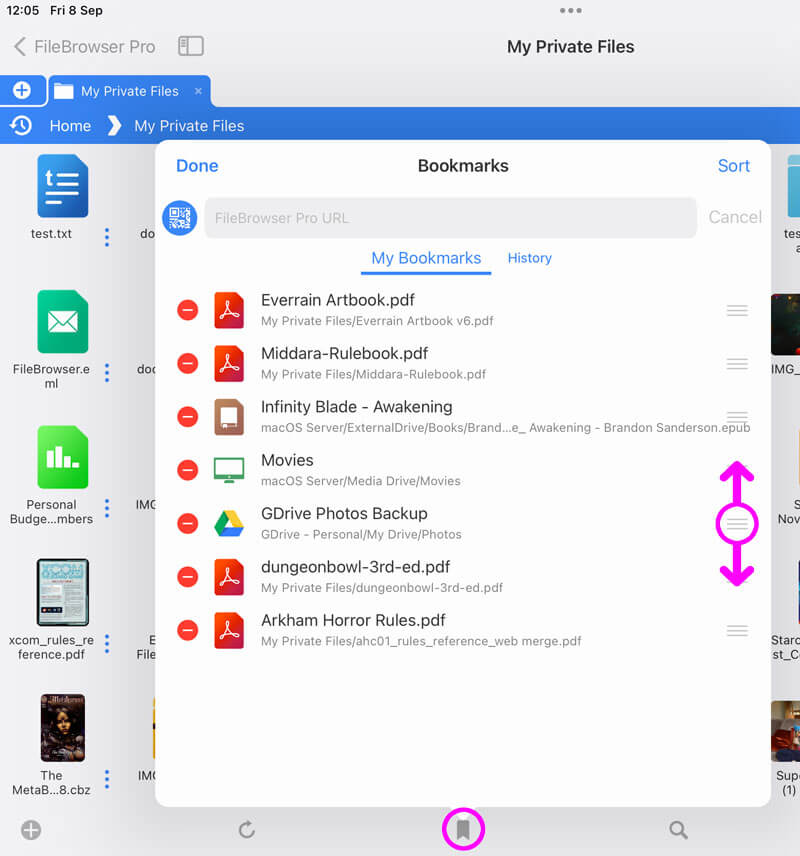Viewport: 800px width, 856px height.
Task: Switch to the My Bookmarks tab
Action: [x=426, y=258]
